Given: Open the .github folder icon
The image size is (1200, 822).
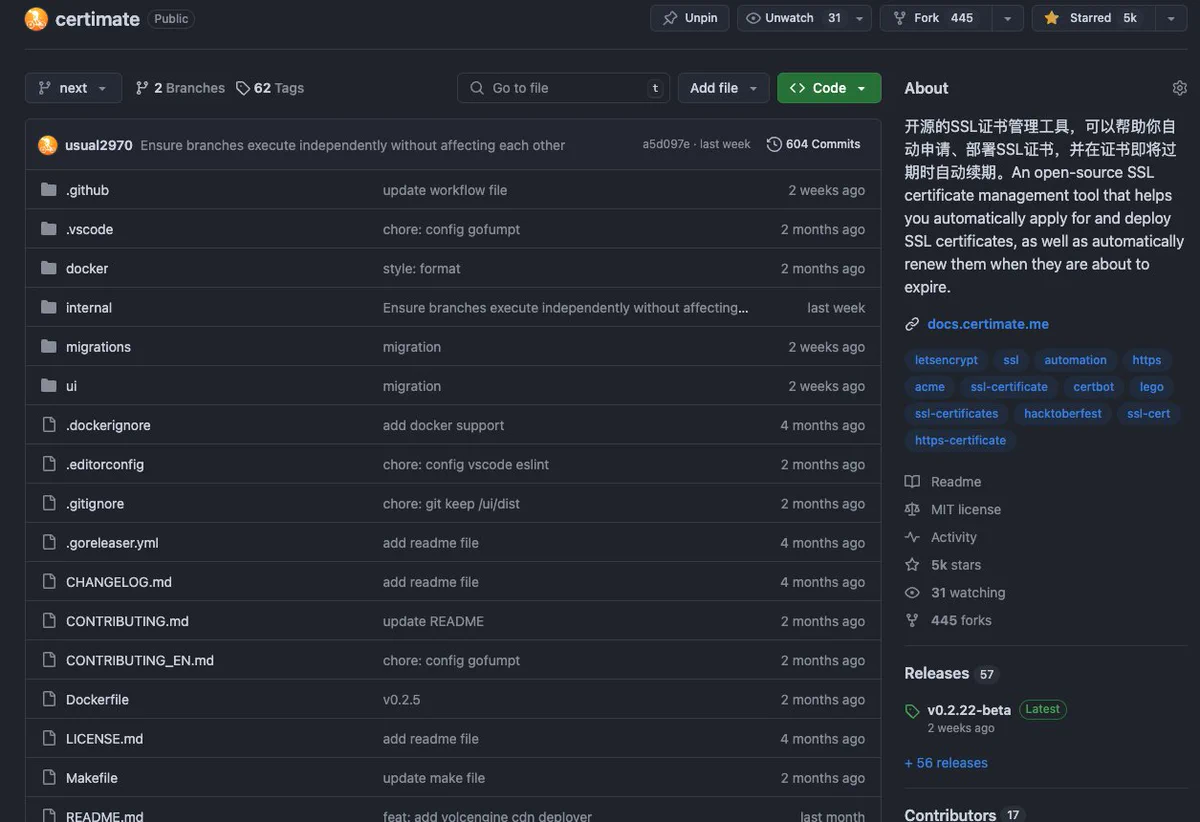Looking at the screenshot, I should (49, 190).
